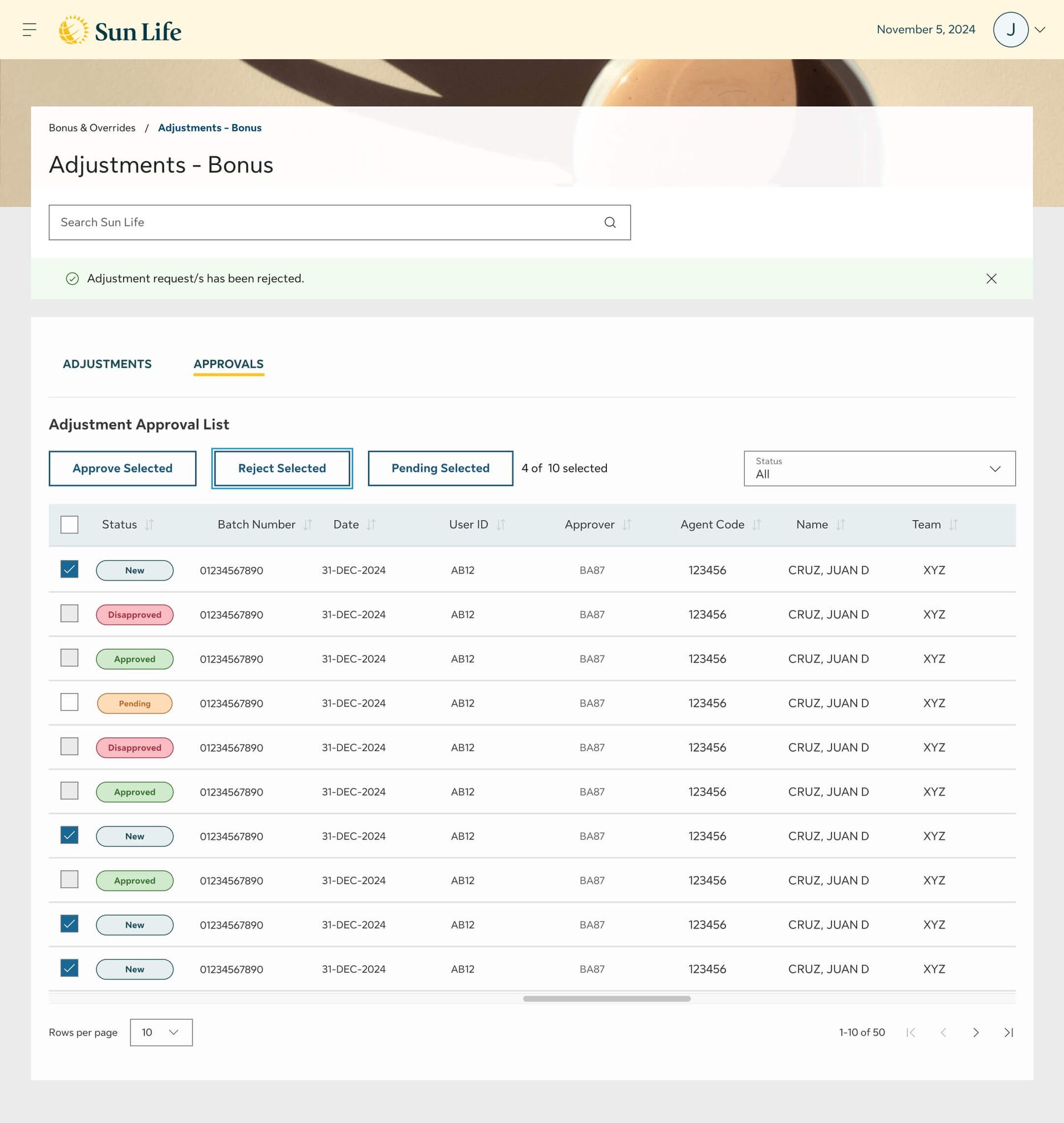Select the Approvals tab
Image resolution: width=1064 pixels, height=1123 pixels.
228,364
